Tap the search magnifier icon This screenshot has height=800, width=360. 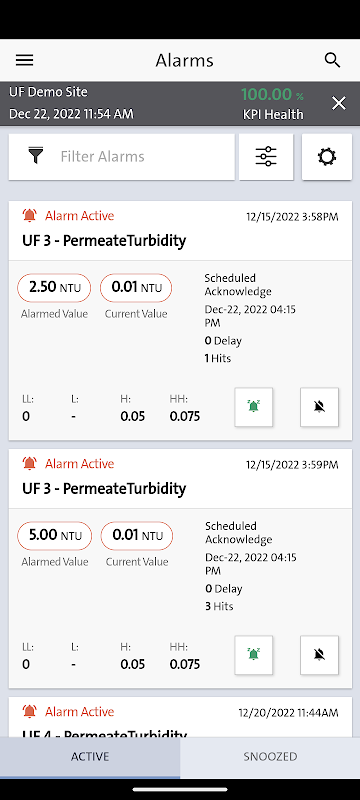332,60
